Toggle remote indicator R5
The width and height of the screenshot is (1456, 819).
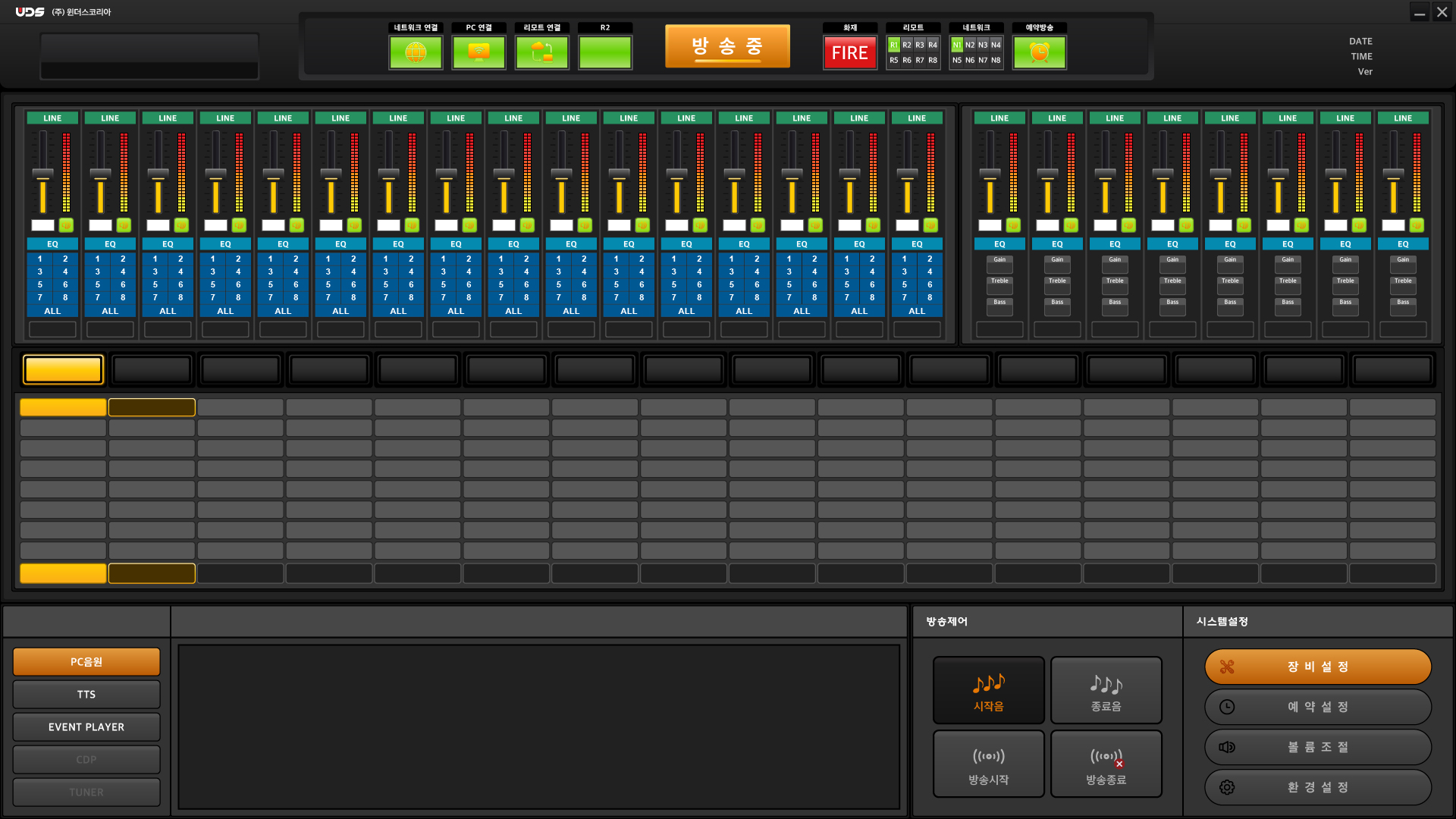(894, 60)
